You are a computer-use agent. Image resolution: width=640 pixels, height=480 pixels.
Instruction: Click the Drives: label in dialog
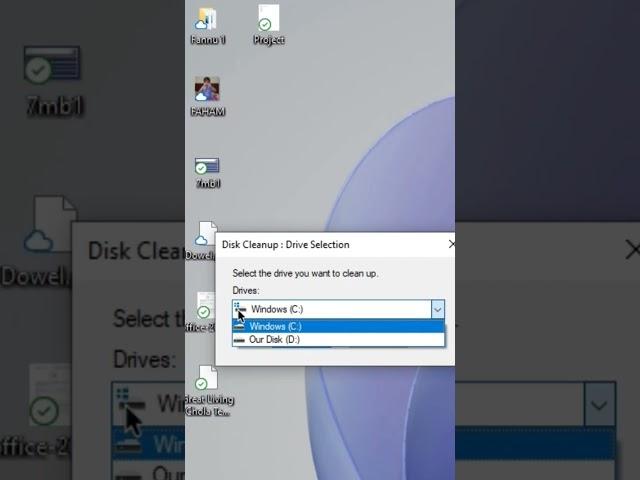pyautogui.click(x=246, y=290)
